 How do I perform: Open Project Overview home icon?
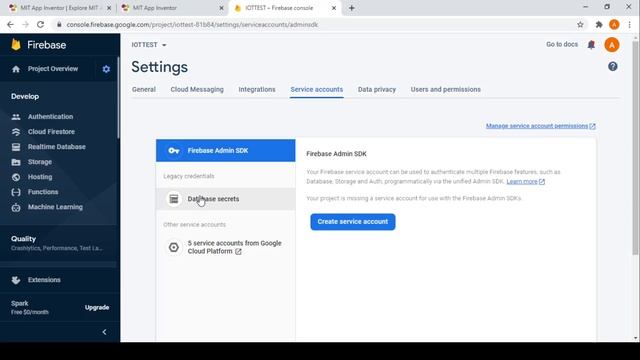(x=16, y=69)
